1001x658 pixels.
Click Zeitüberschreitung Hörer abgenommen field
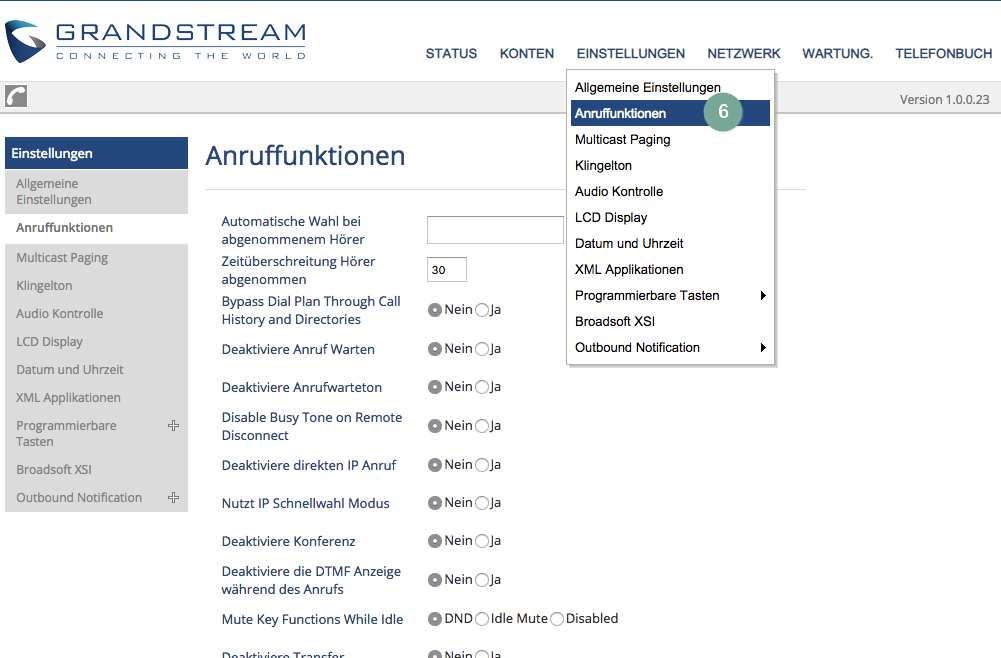coord(447,269)
